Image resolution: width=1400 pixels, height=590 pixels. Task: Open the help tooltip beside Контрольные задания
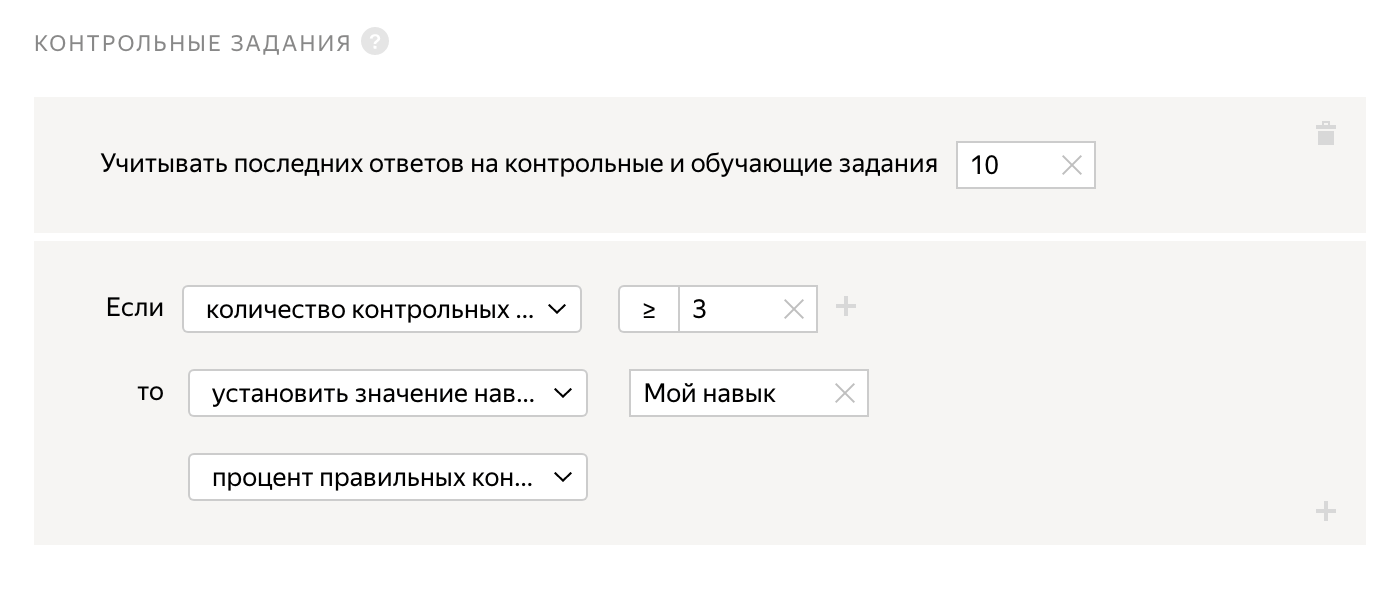click(375, 43)
